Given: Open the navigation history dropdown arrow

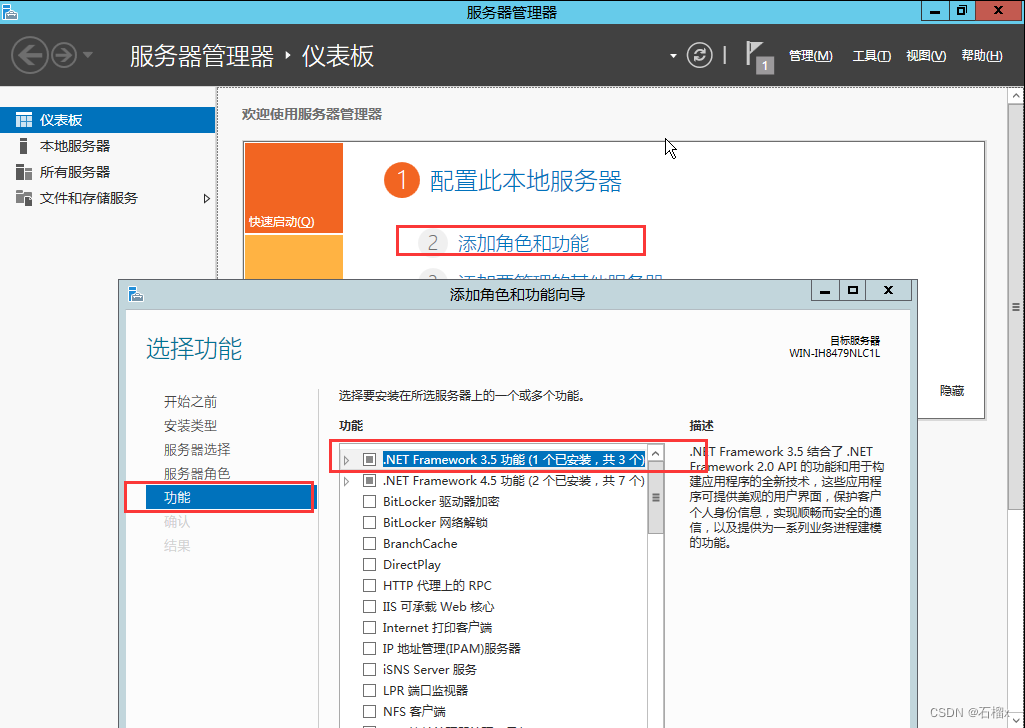Looking at the screenshot, I should click(x=88, y=55).
